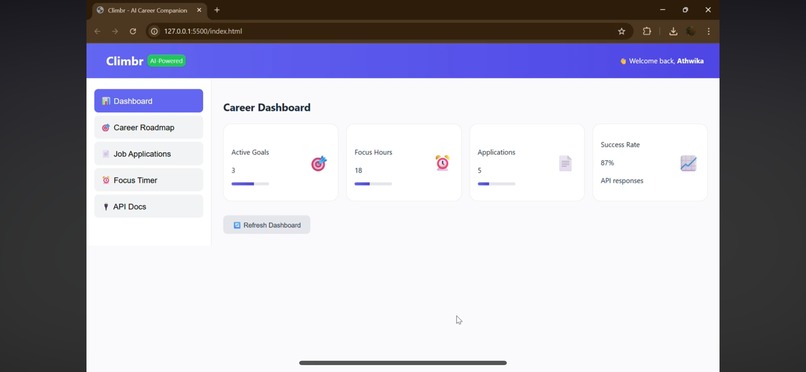
Task: Click the Applications progress bar
Action: [497, 183]
